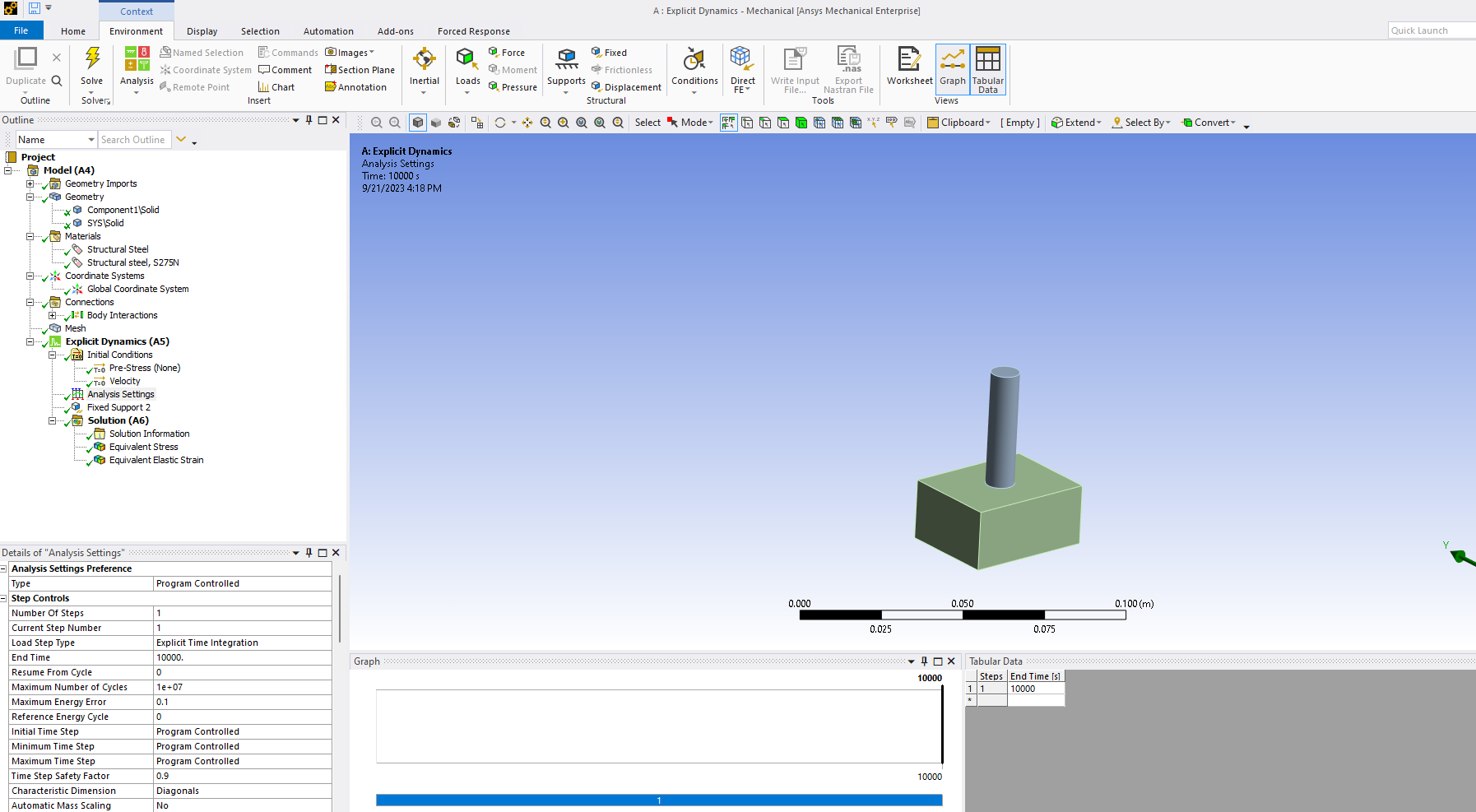This screenshot has width=1476, height=812.
Task: Toggle the Outline panel pin
Action: click(309, 120)
